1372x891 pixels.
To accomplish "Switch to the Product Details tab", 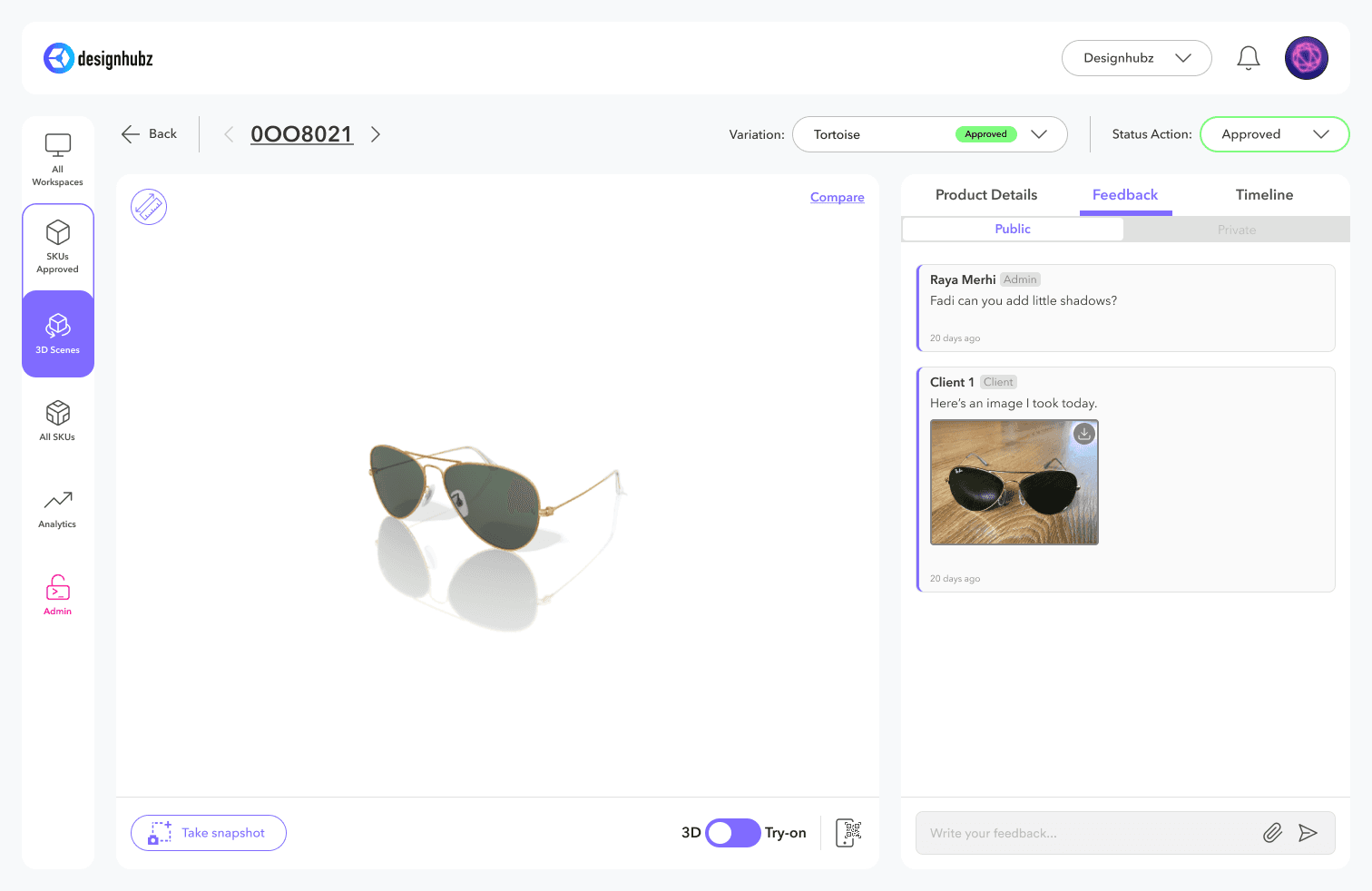I will [986, 195].
